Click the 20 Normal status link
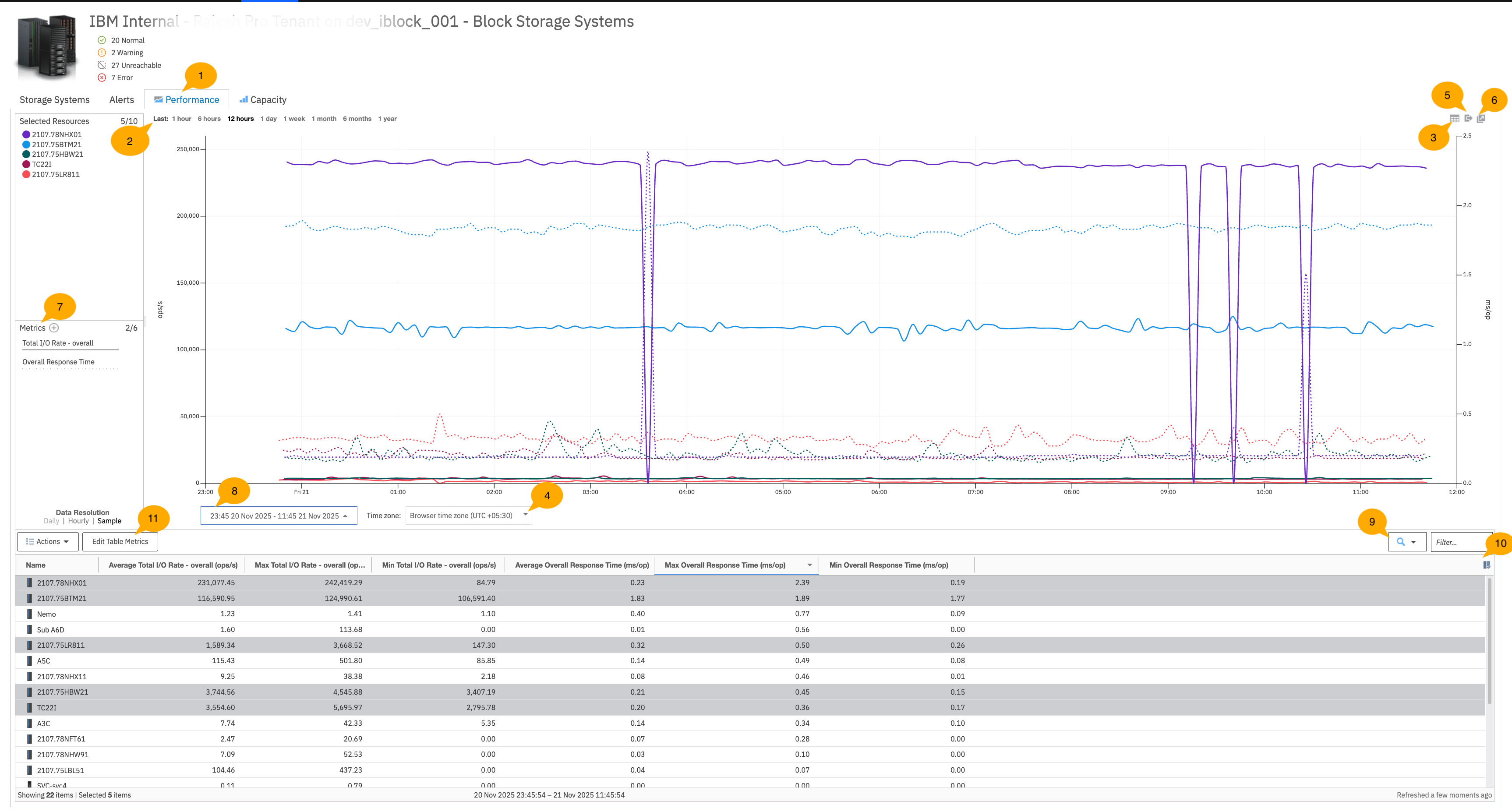Image resolution: width=1512 pixels, height=812 pixels. tap(128, 40)
